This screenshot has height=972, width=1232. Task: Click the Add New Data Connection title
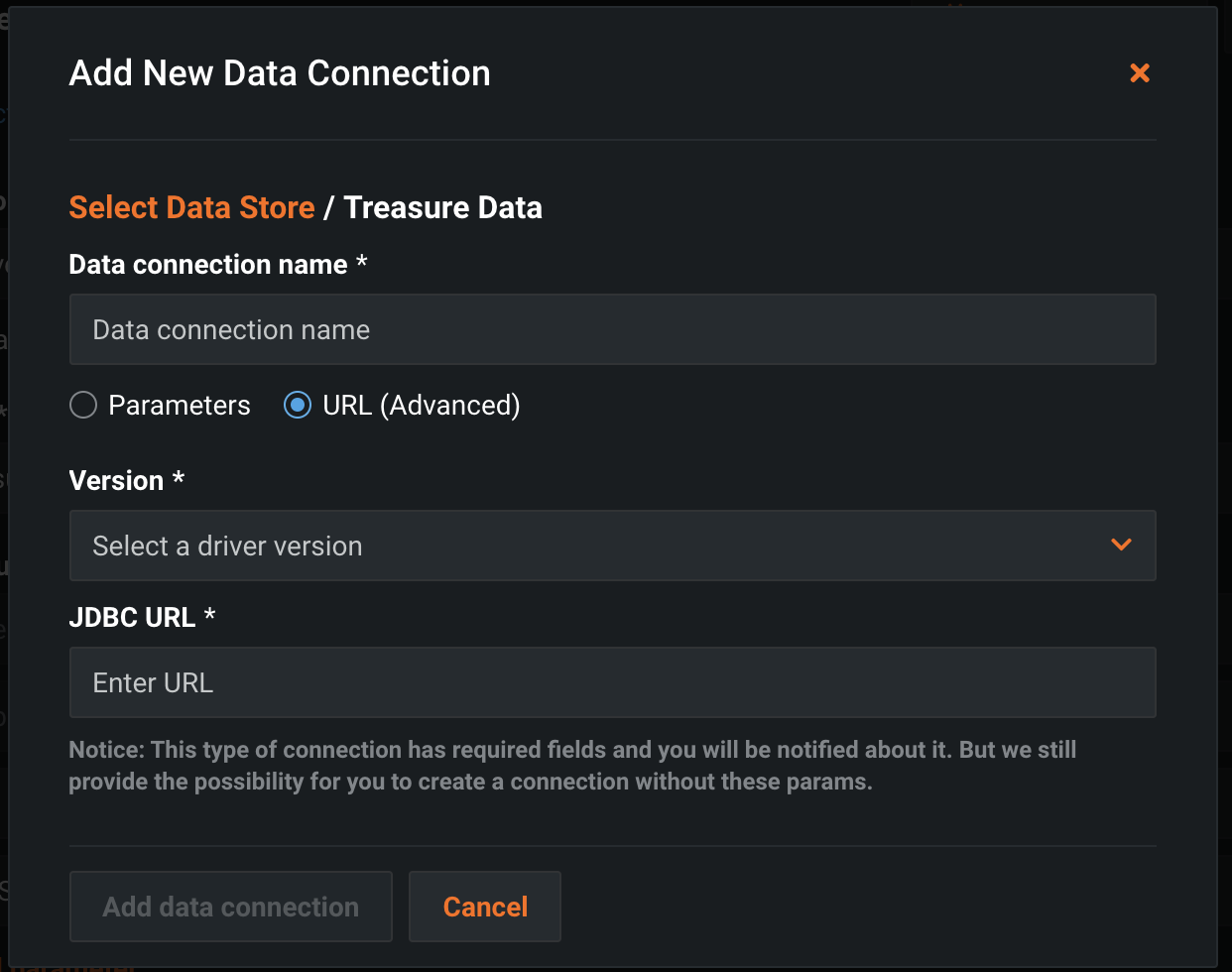click(280, 73)
